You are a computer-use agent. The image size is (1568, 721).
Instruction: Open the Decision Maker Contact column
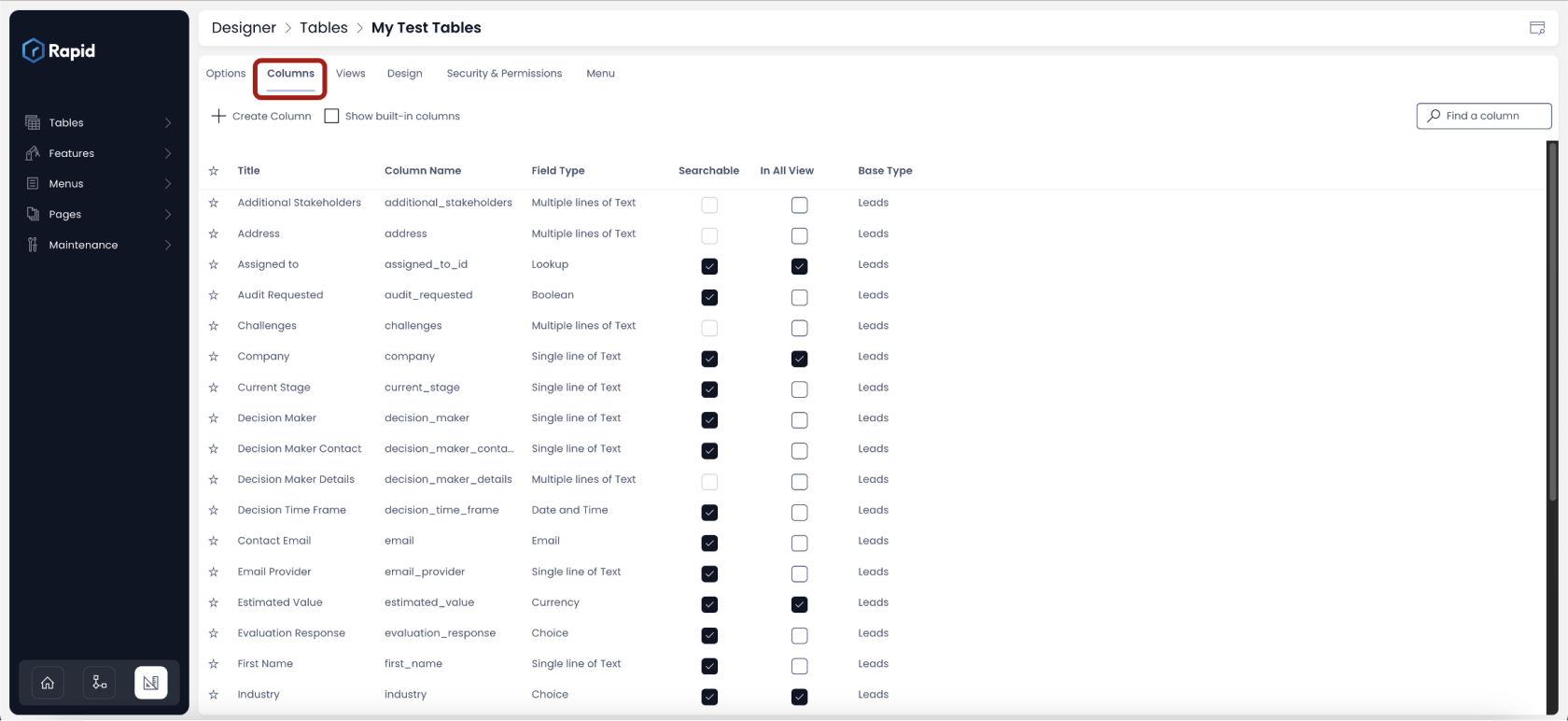point(300,449)
